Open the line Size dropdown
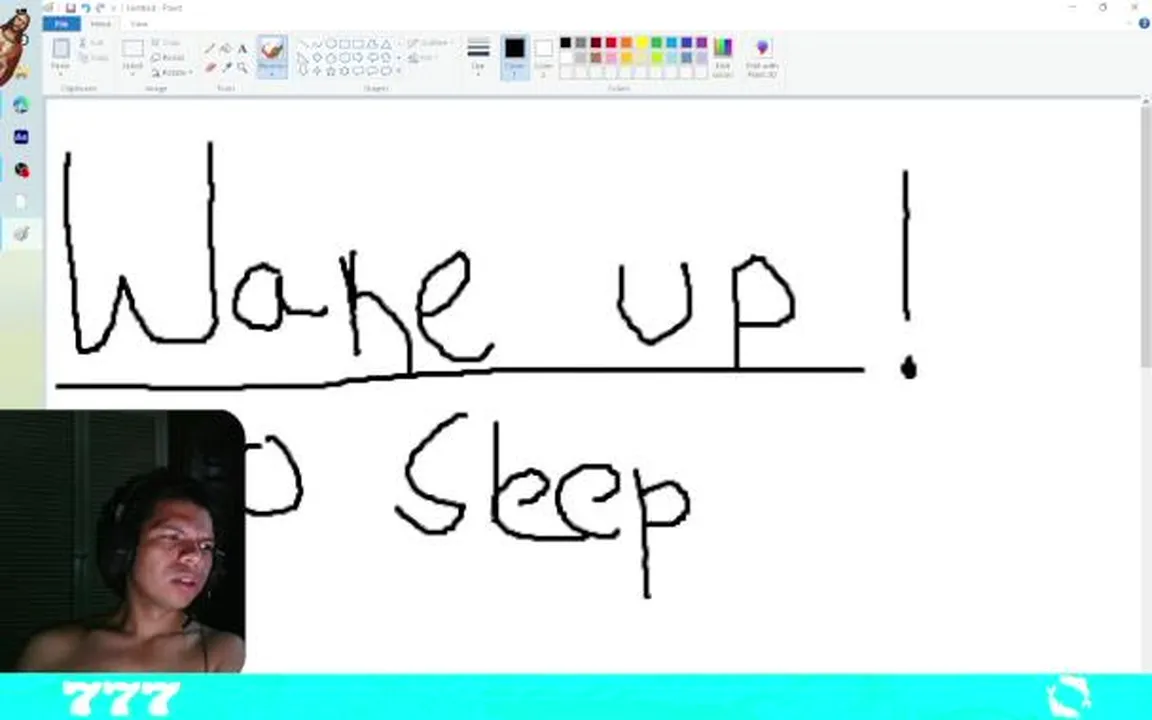The image size is (1152, 720). point(478,56)
